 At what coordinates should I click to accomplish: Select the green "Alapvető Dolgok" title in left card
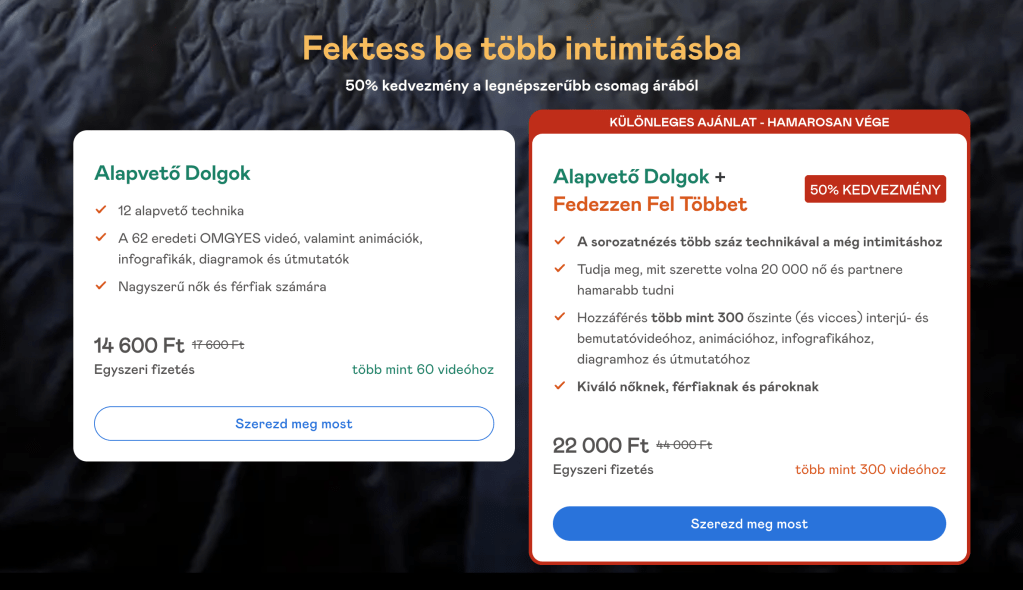172,173
